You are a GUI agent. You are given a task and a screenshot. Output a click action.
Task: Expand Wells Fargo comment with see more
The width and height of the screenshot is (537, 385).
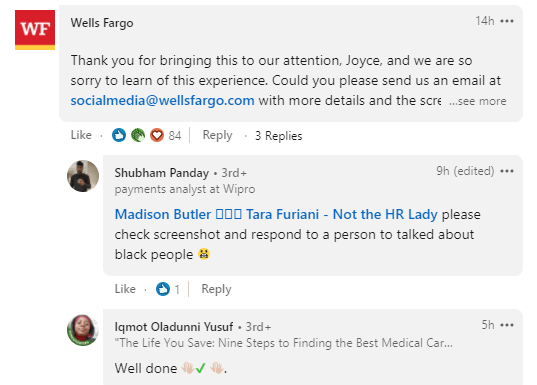click(x=478, y=101)
